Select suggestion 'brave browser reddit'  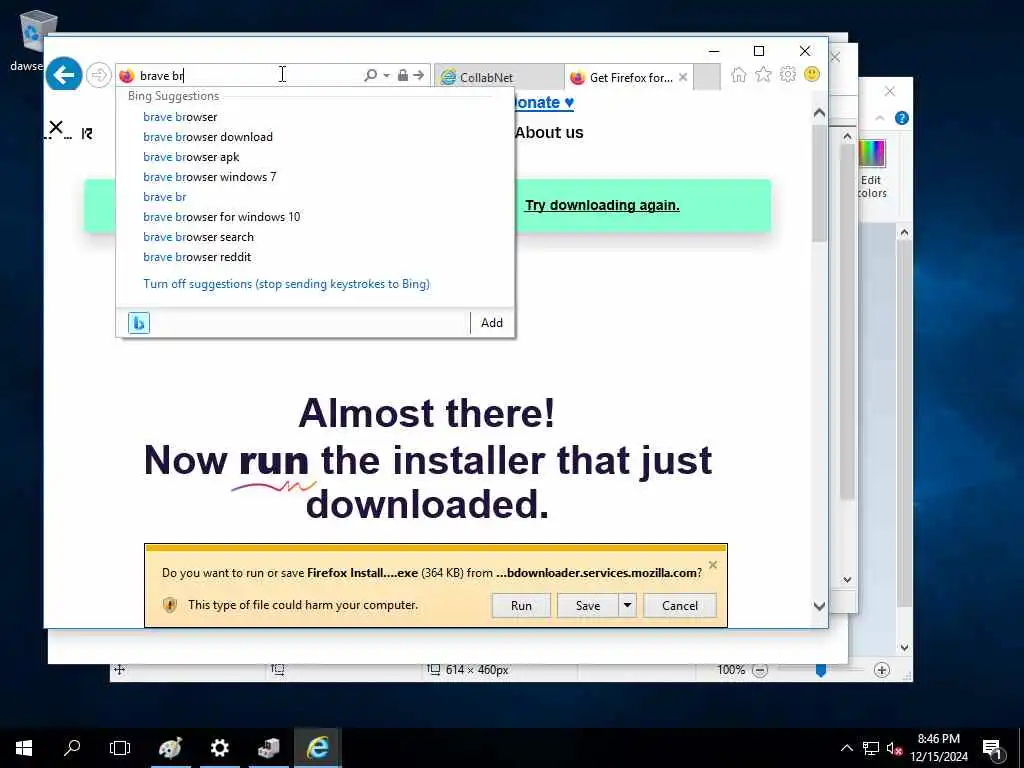pyautogui.click(x=197, y=257)
